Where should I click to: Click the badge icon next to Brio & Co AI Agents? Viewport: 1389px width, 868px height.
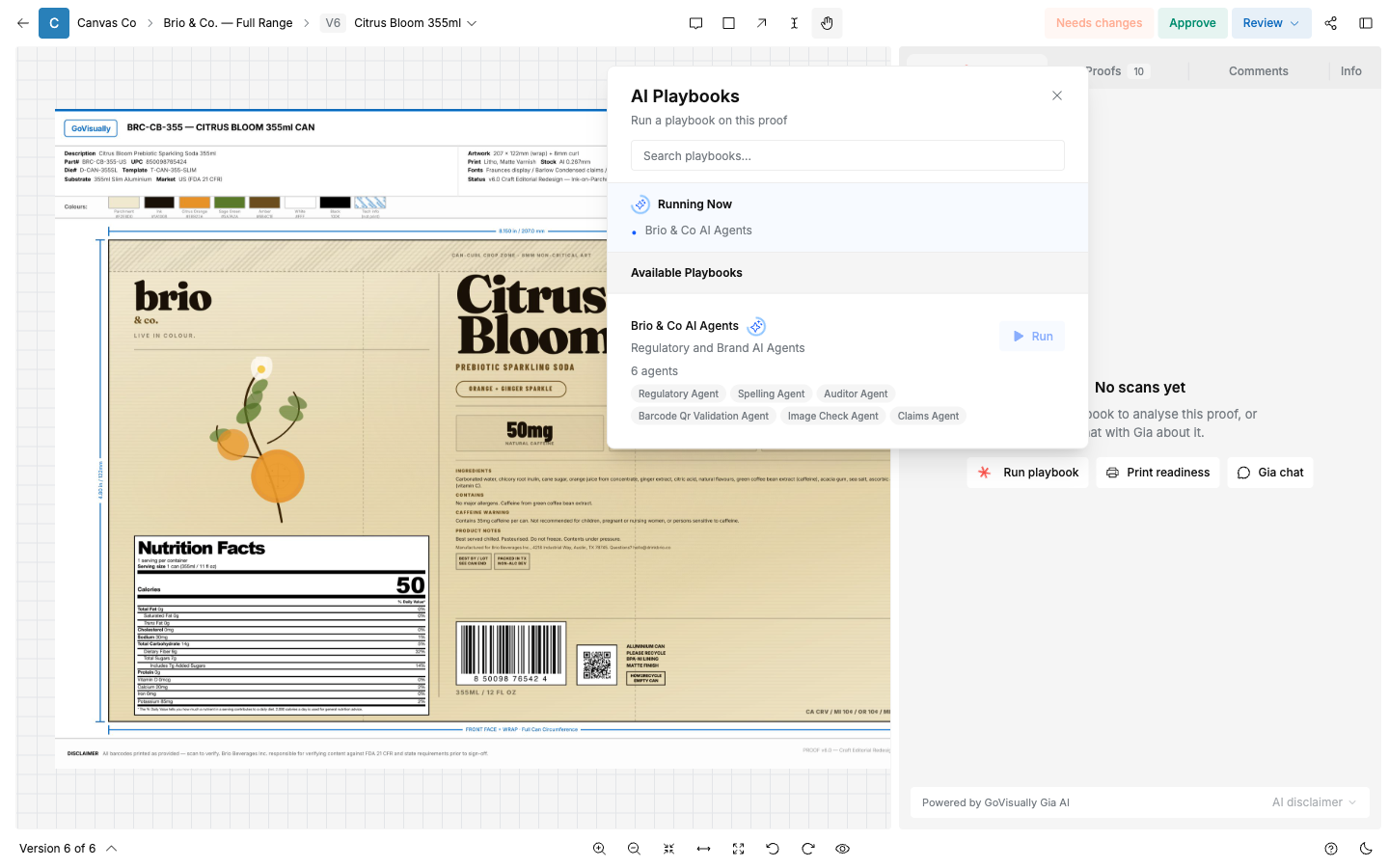click(757, 326)
